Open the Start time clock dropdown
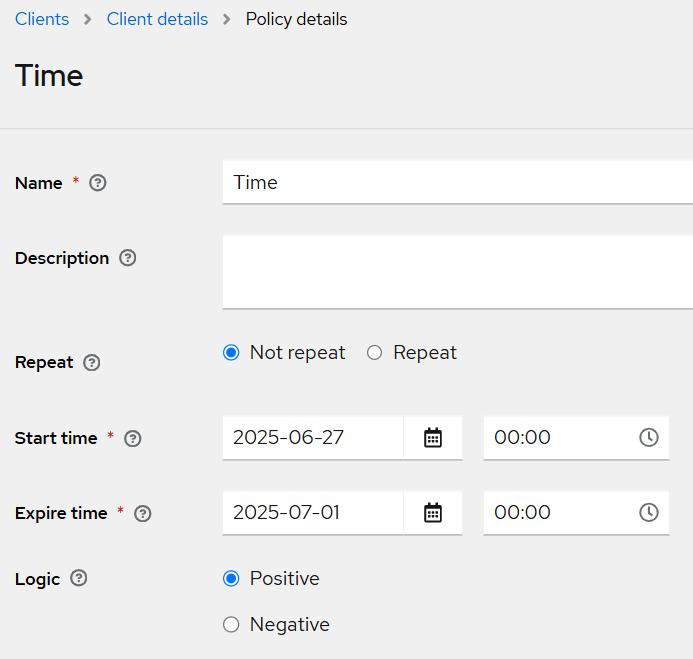 [x=649, y=438]
